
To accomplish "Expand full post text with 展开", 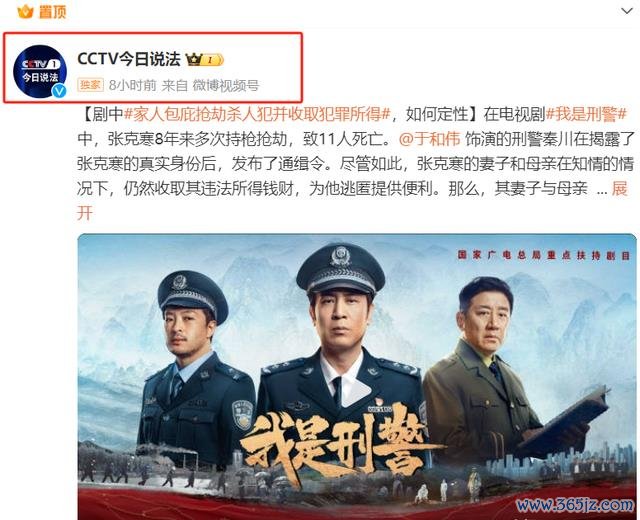I will pyautogui.click(x=619, y=189).
